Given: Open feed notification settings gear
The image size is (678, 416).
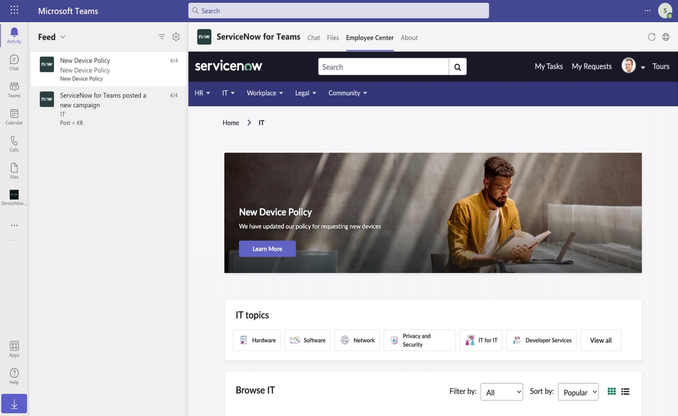Looking at the screenshot, I should (176, 37).
